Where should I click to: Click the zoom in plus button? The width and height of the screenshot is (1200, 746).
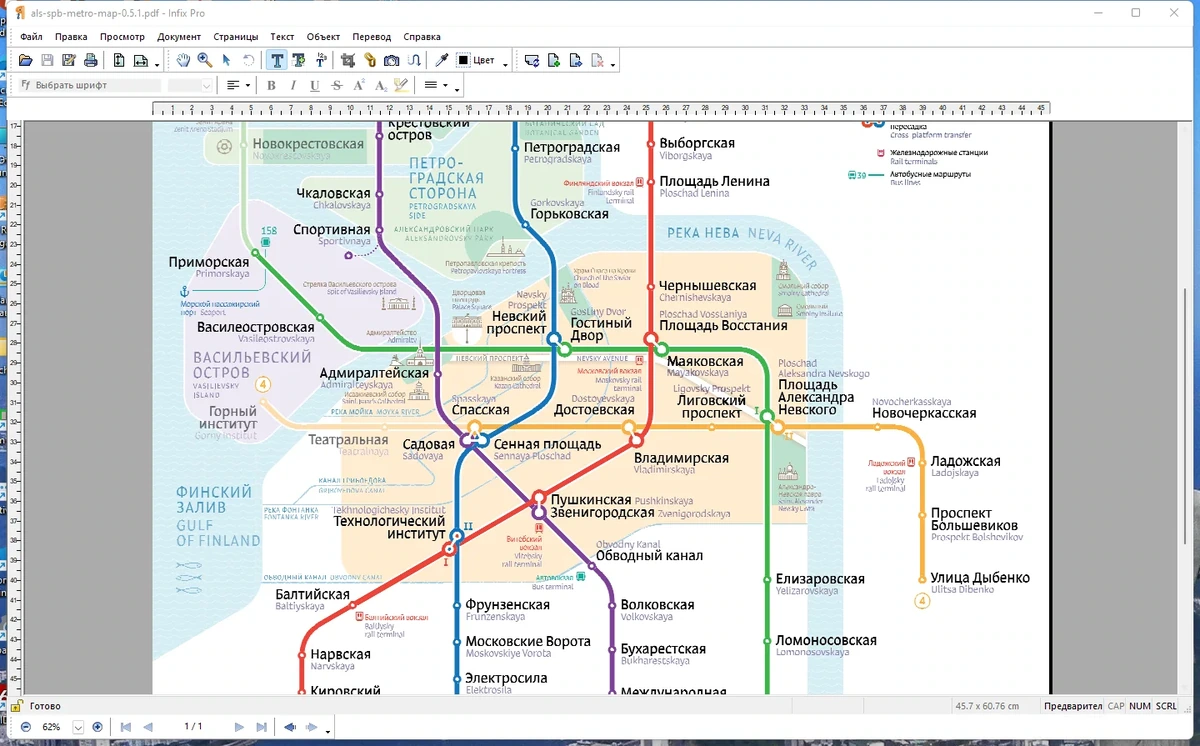(x=97, y=727)
